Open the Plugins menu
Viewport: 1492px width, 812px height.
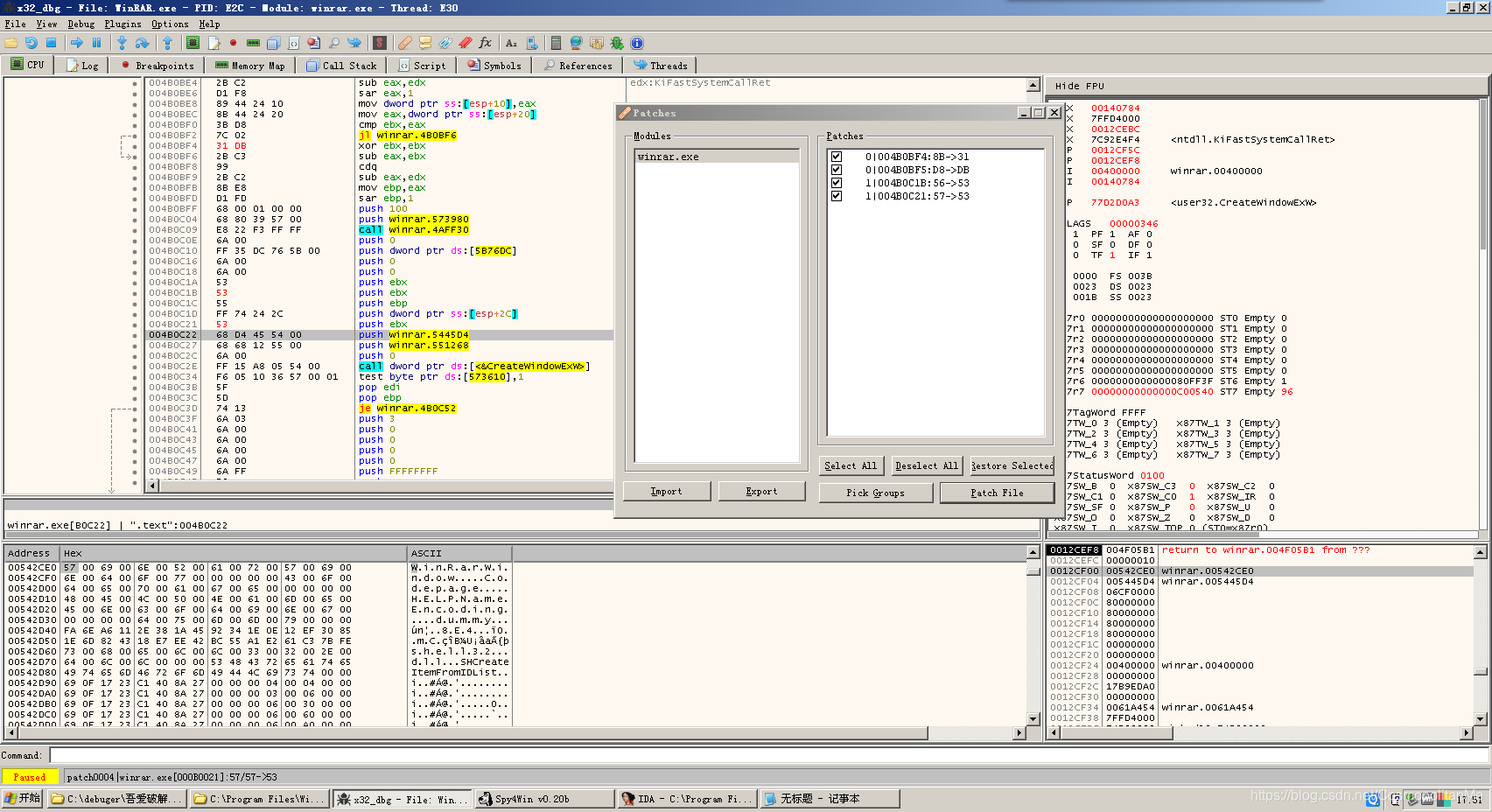pyautogui.click(x=123, y=24)
